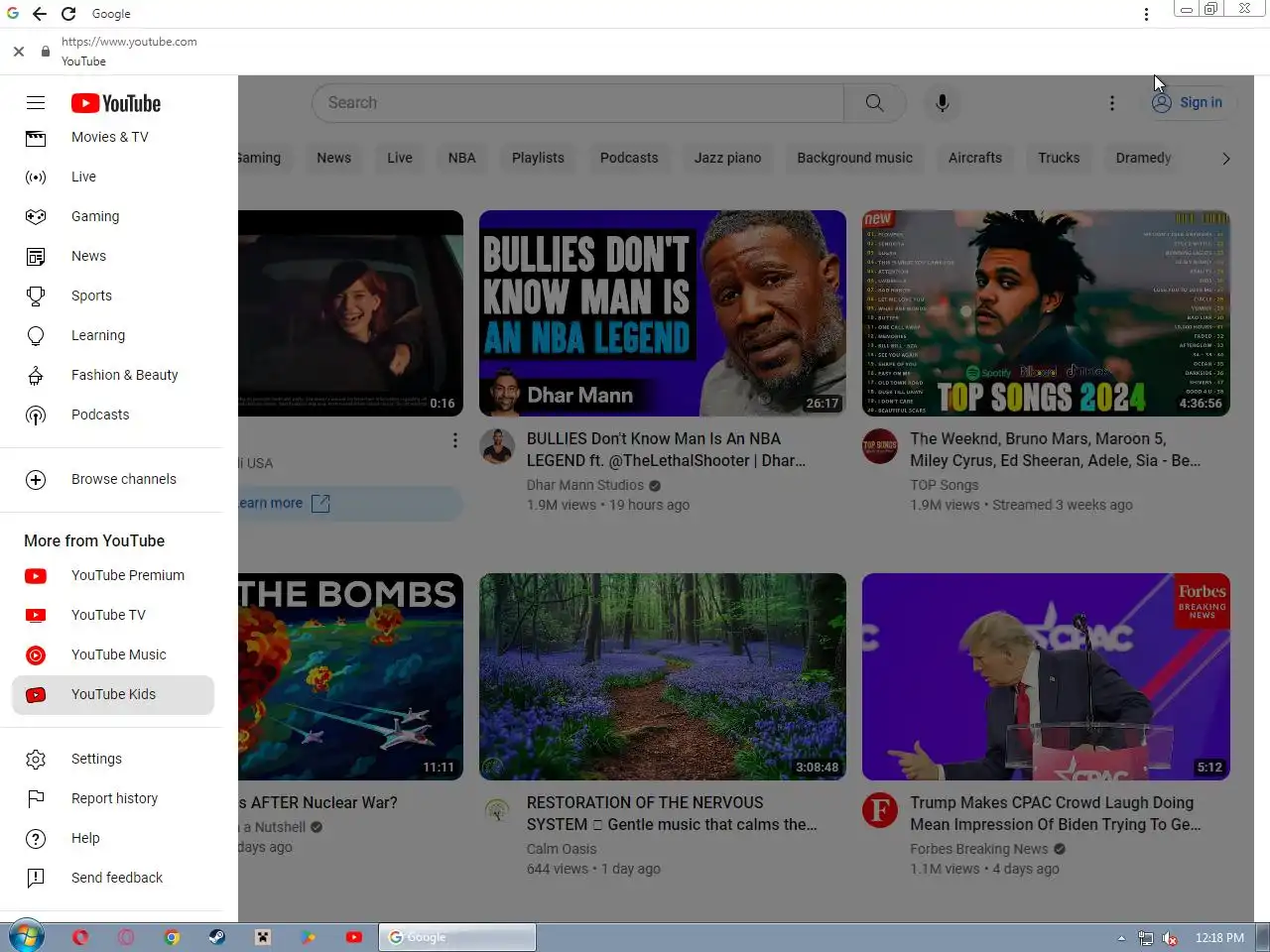The image size is (1270, 952).
Task: Open the Movies & TV icon
Action: 36,138
